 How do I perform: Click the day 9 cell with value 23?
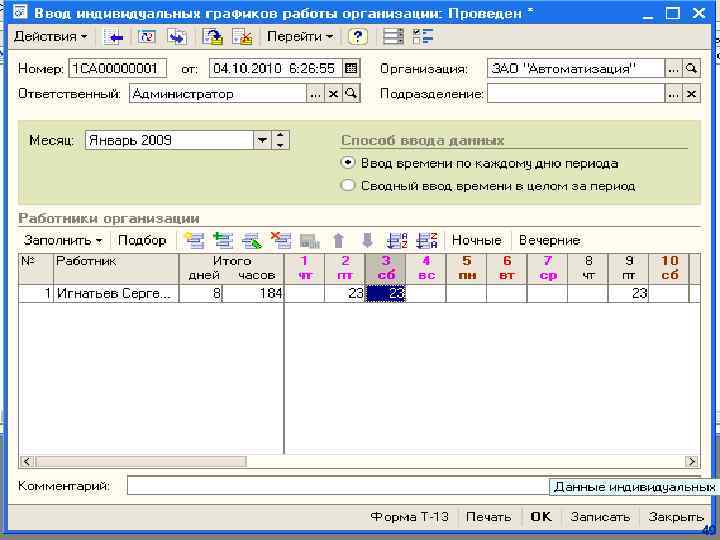[x=628, y=293]
